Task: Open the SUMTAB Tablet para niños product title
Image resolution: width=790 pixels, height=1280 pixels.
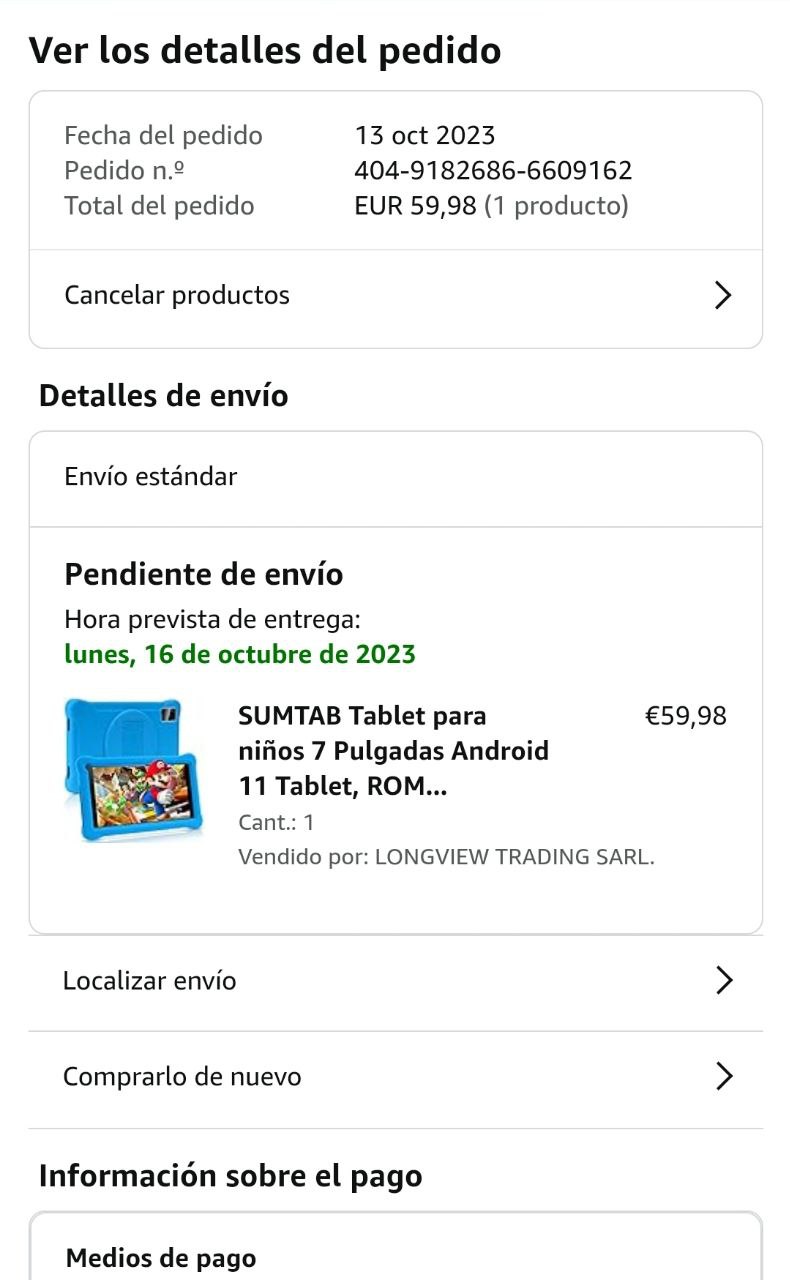Action: pyautogui.click(x=393, y=751)
